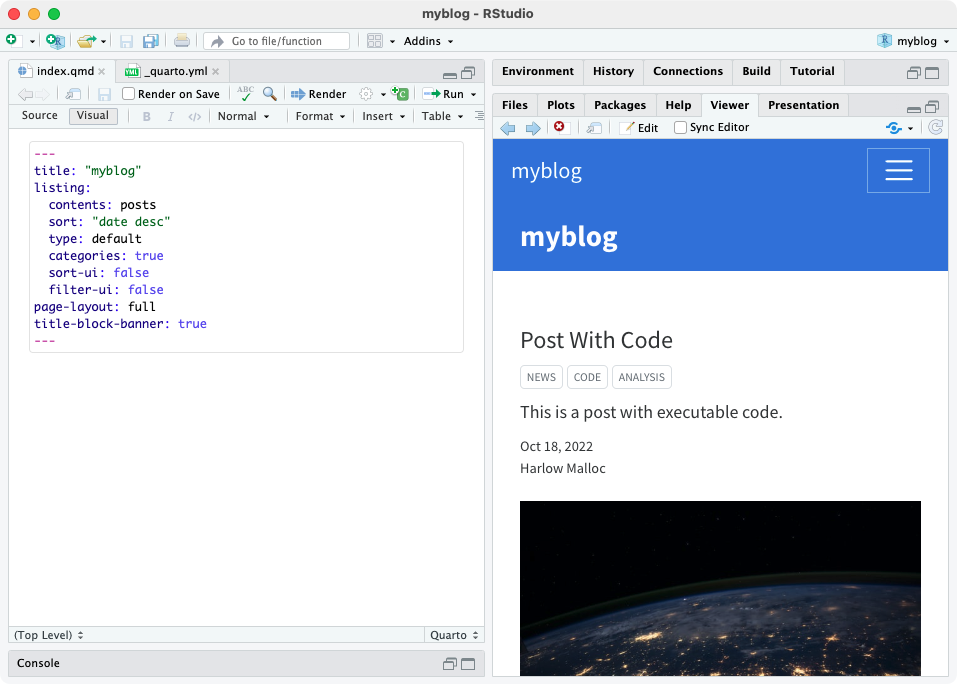Expand the Addins dropdown menu
This screenshot has height=684, width=957.
coord(428,41)
